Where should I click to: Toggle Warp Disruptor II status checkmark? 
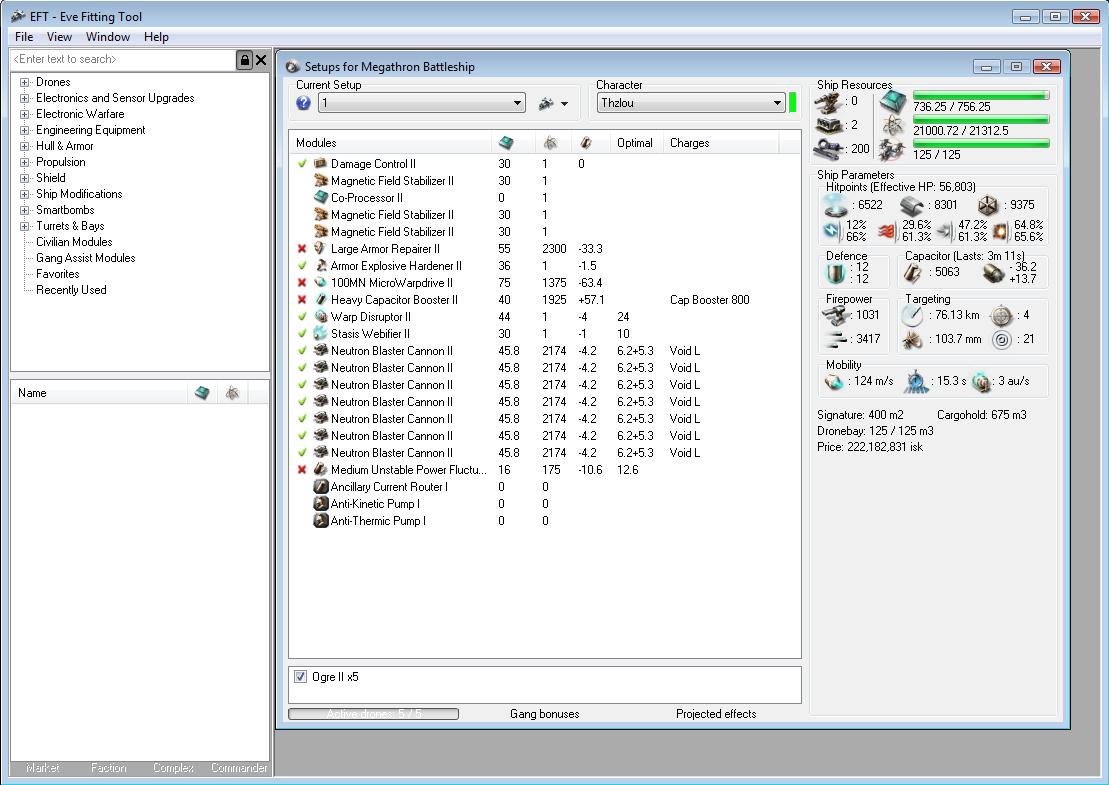302,316
